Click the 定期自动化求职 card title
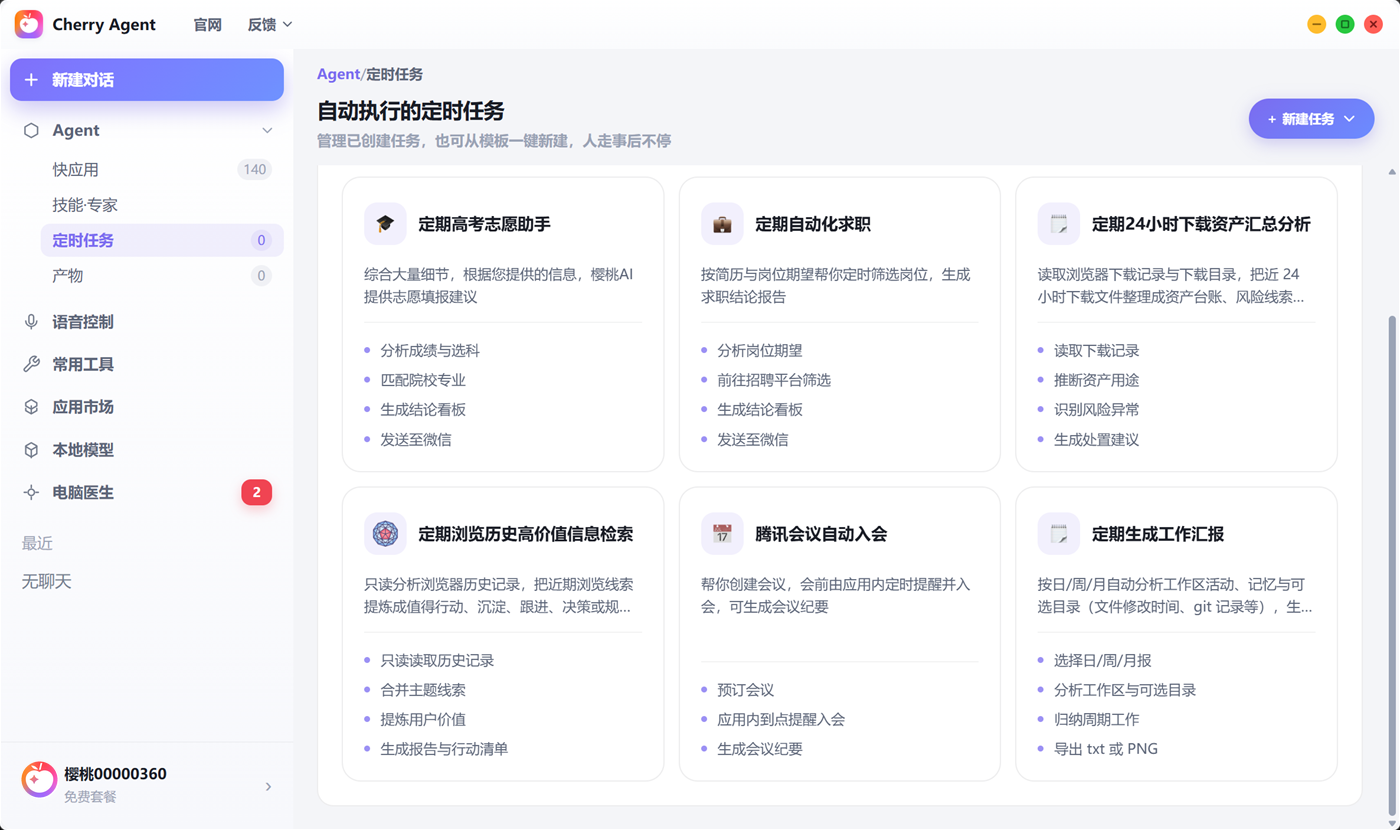 813,224
